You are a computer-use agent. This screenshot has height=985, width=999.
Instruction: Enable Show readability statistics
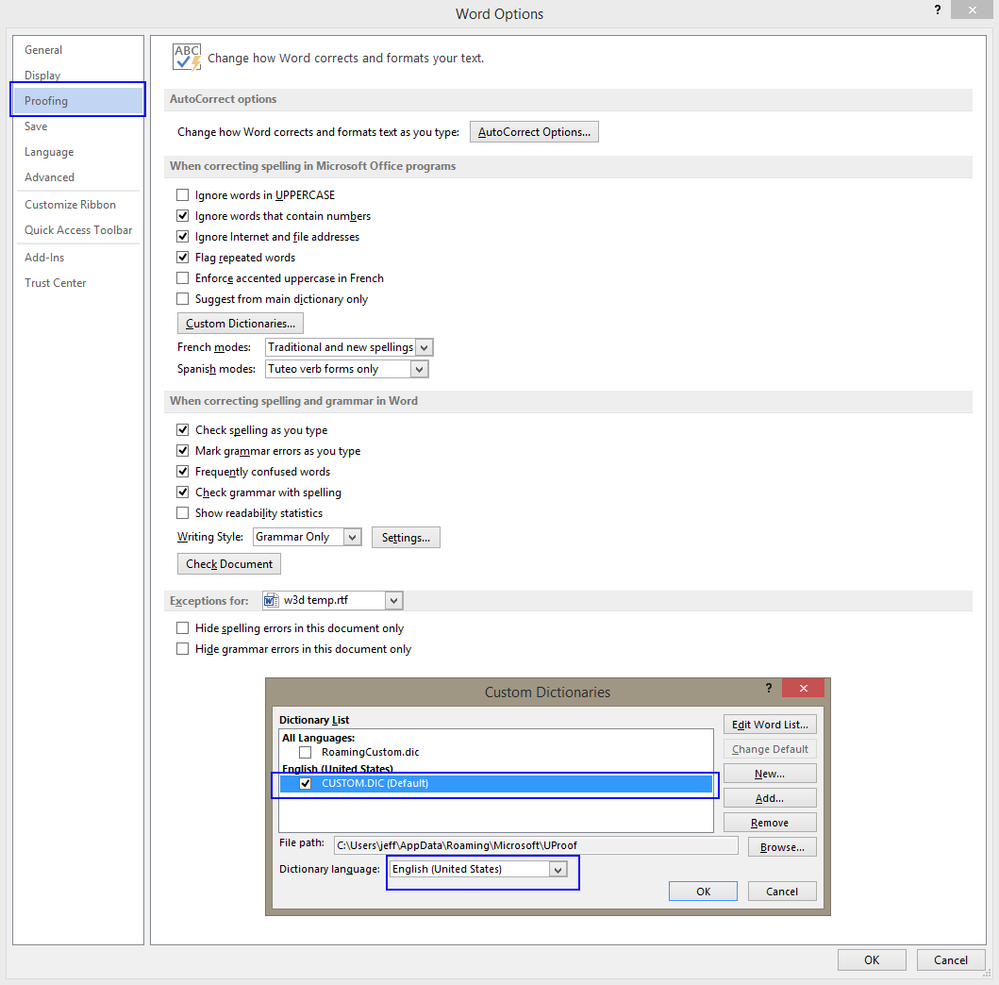pos(183,513)
